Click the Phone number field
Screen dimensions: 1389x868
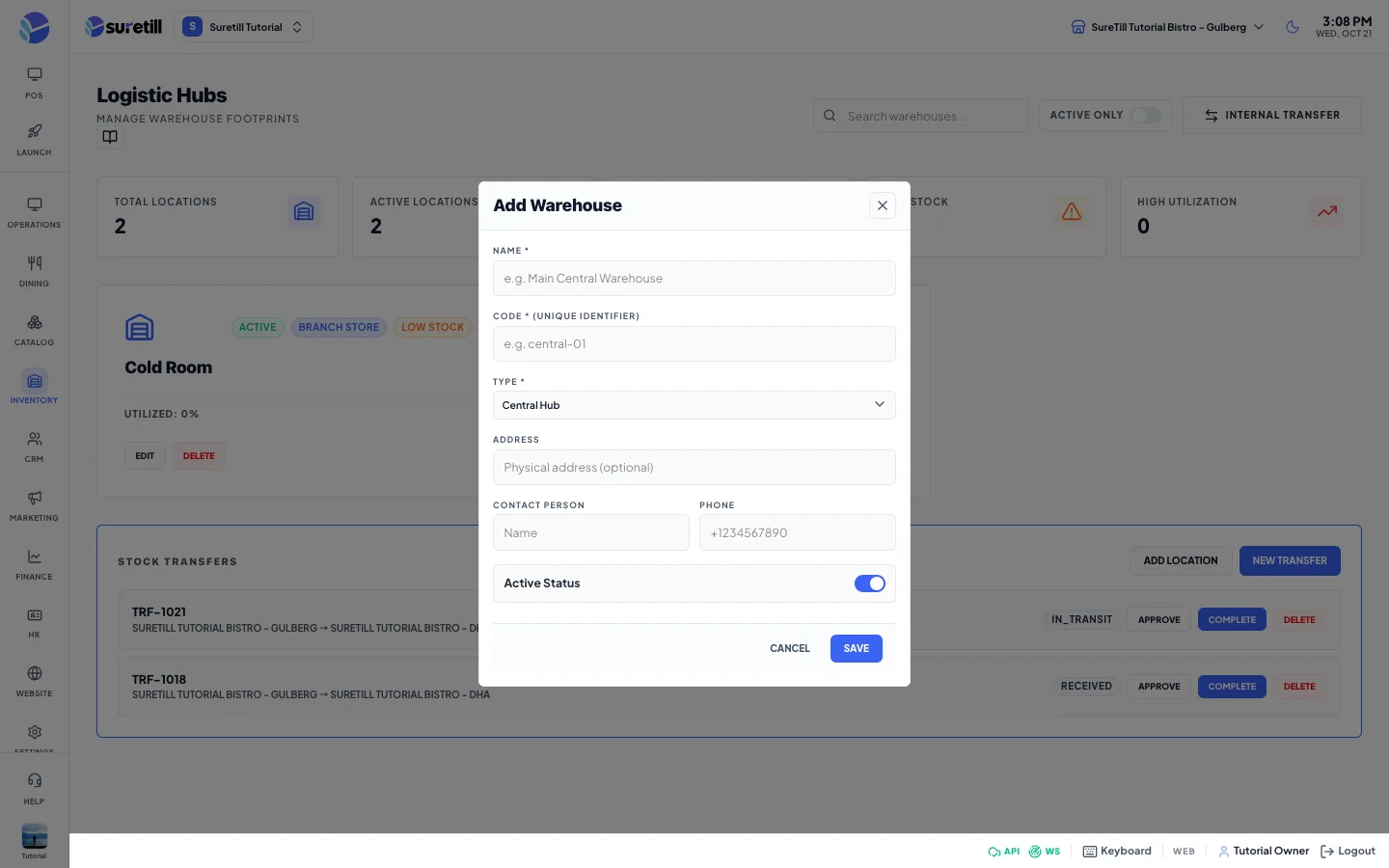(x=798, y=532)
